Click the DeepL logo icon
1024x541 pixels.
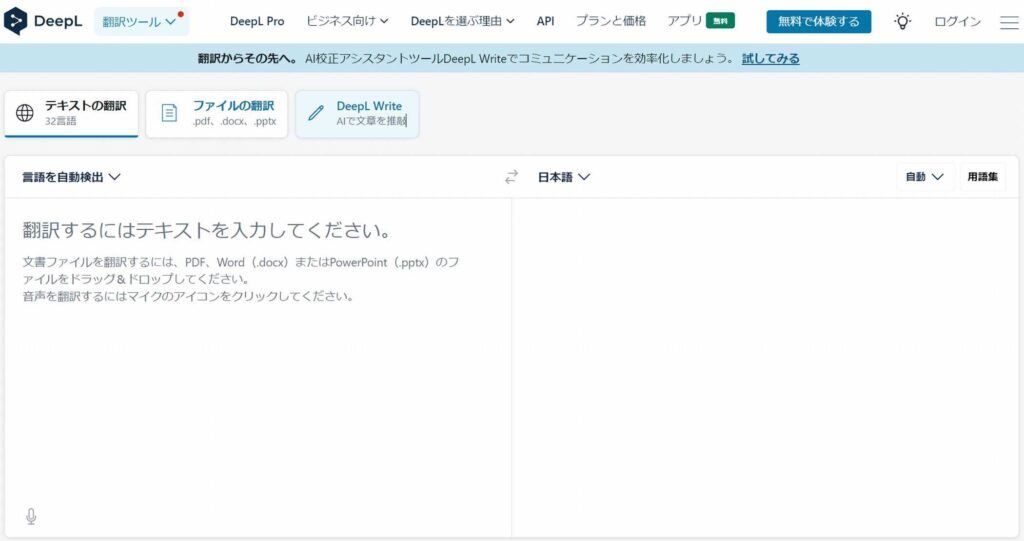pyautogui.click(x=16, y=21)
